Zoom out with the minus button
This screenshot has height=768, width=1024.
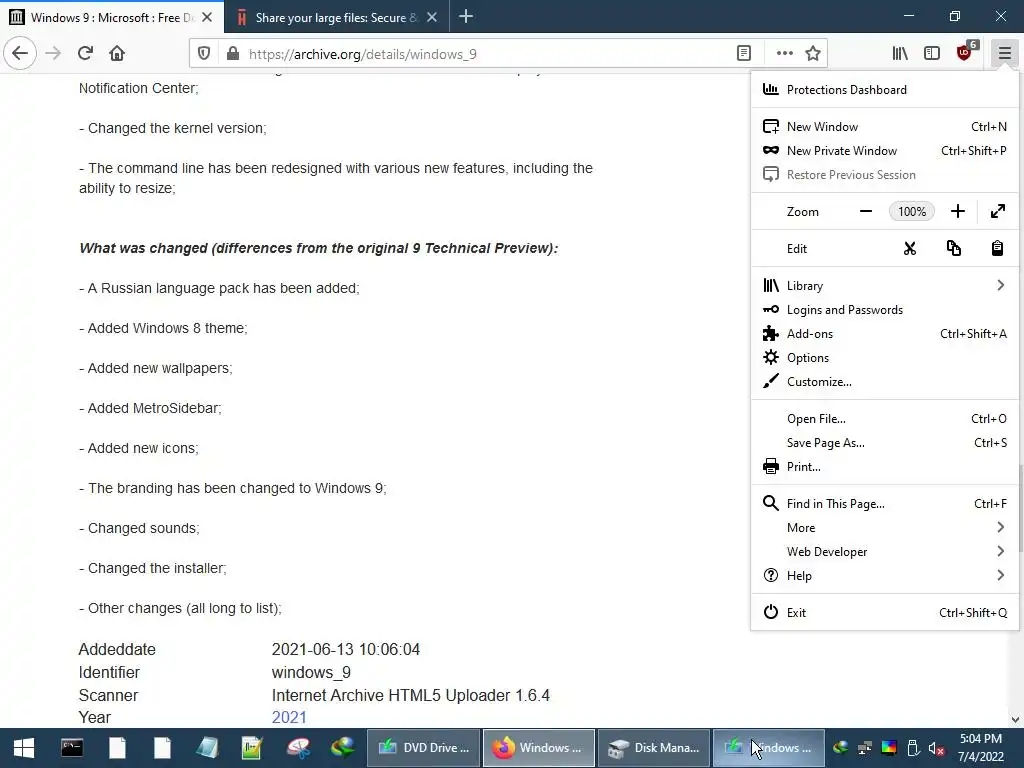pyautogui.click(x=866, y=211)
